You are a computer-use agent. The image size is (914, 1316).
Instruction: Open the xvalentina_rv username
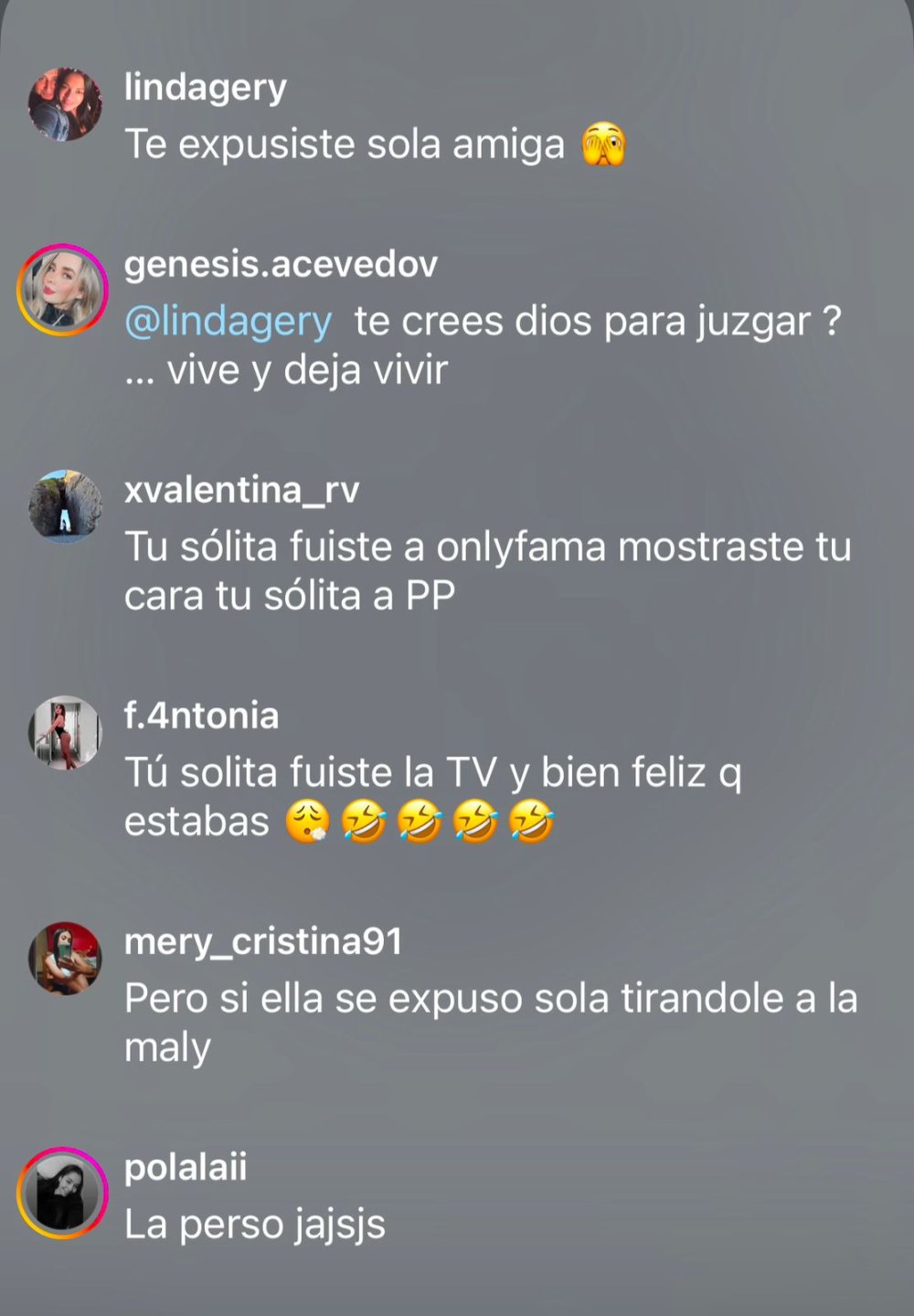coord(242,491)
